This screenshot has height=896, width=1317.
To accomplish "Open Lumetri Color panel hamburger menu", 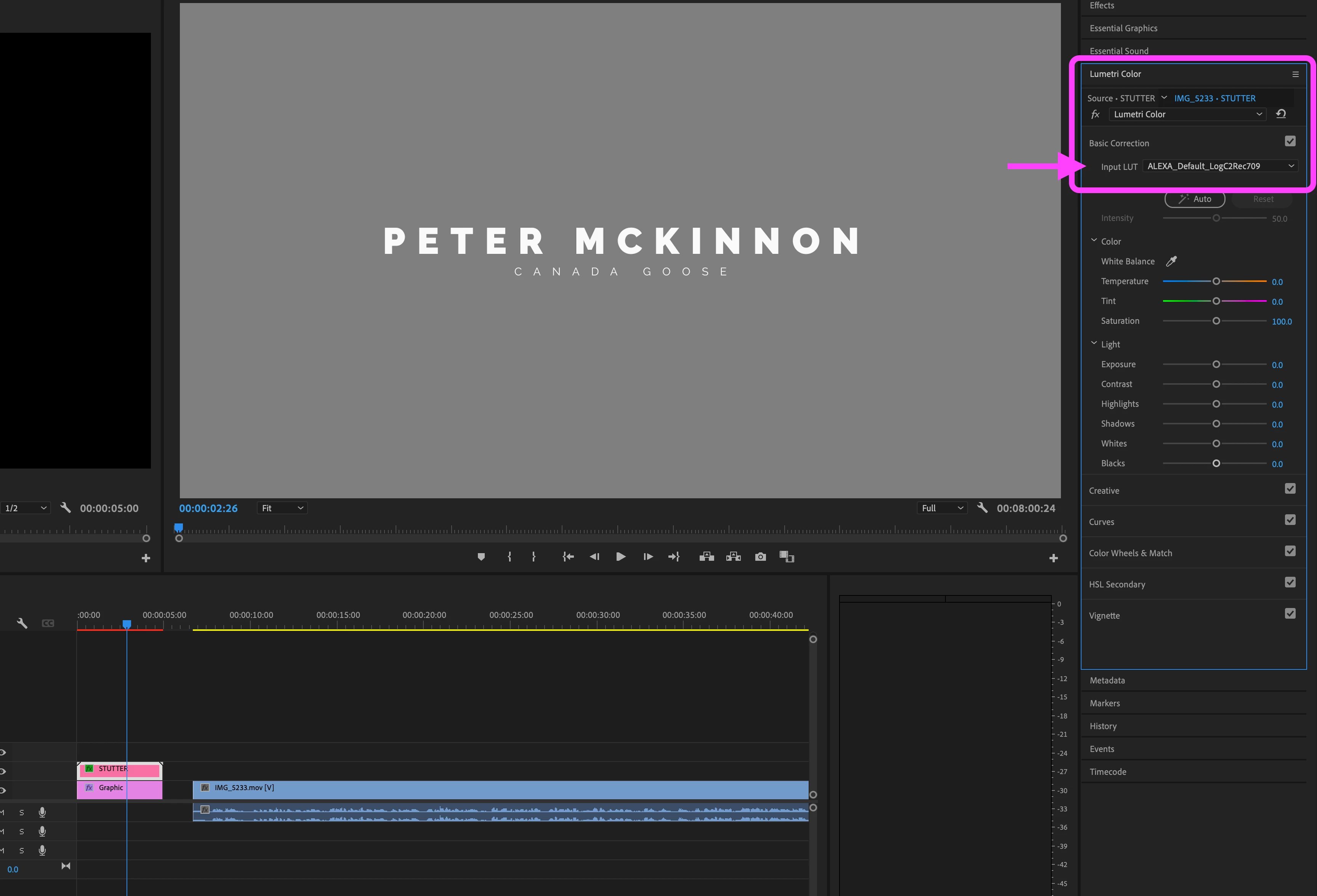I will click(1295, 74).
